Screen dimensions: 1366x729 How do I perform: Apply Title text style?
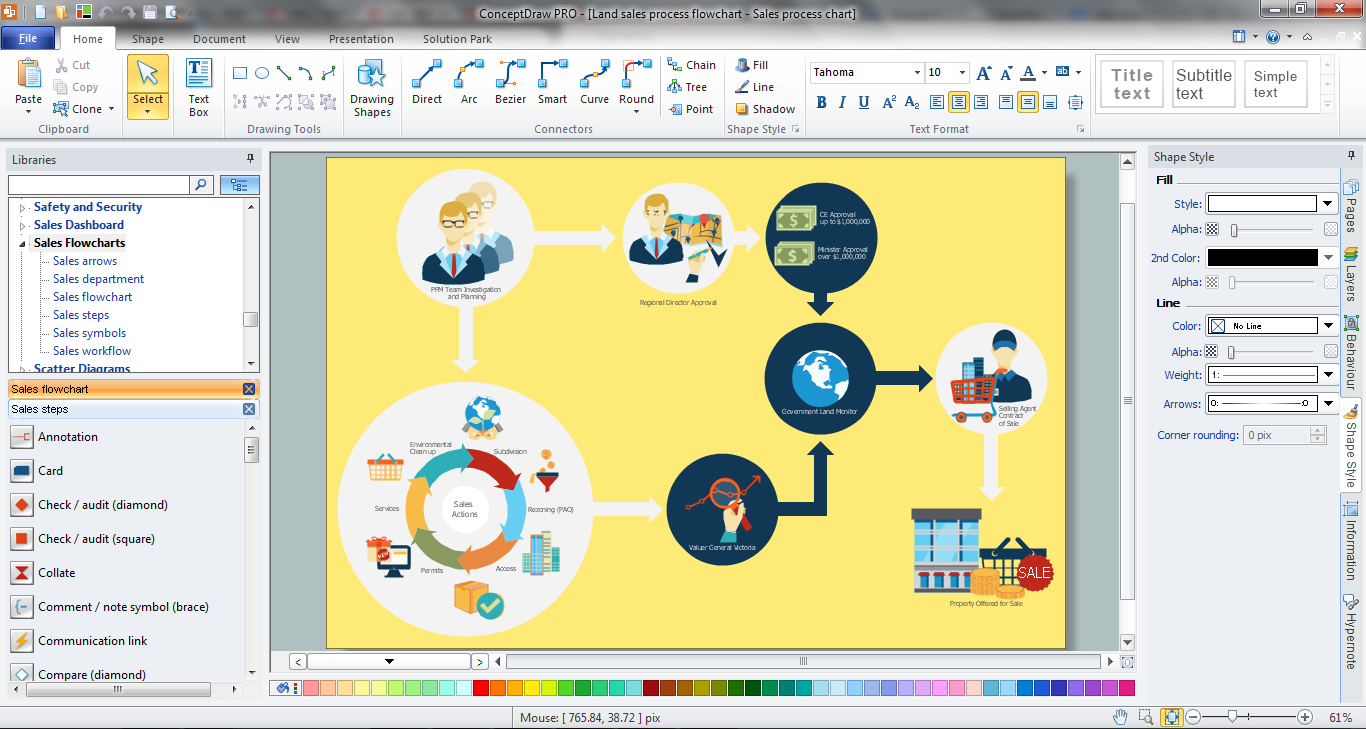(x=1131, y=84)
